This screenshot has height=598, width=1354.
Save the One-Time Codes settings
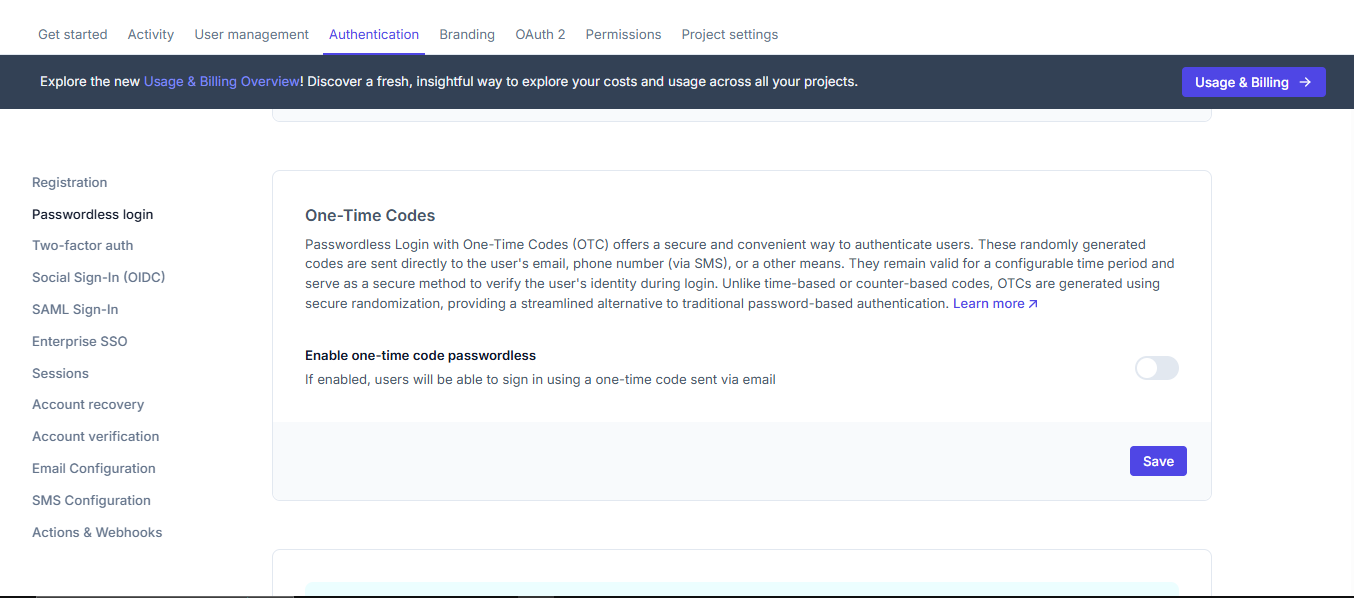tap(1157, 461)
